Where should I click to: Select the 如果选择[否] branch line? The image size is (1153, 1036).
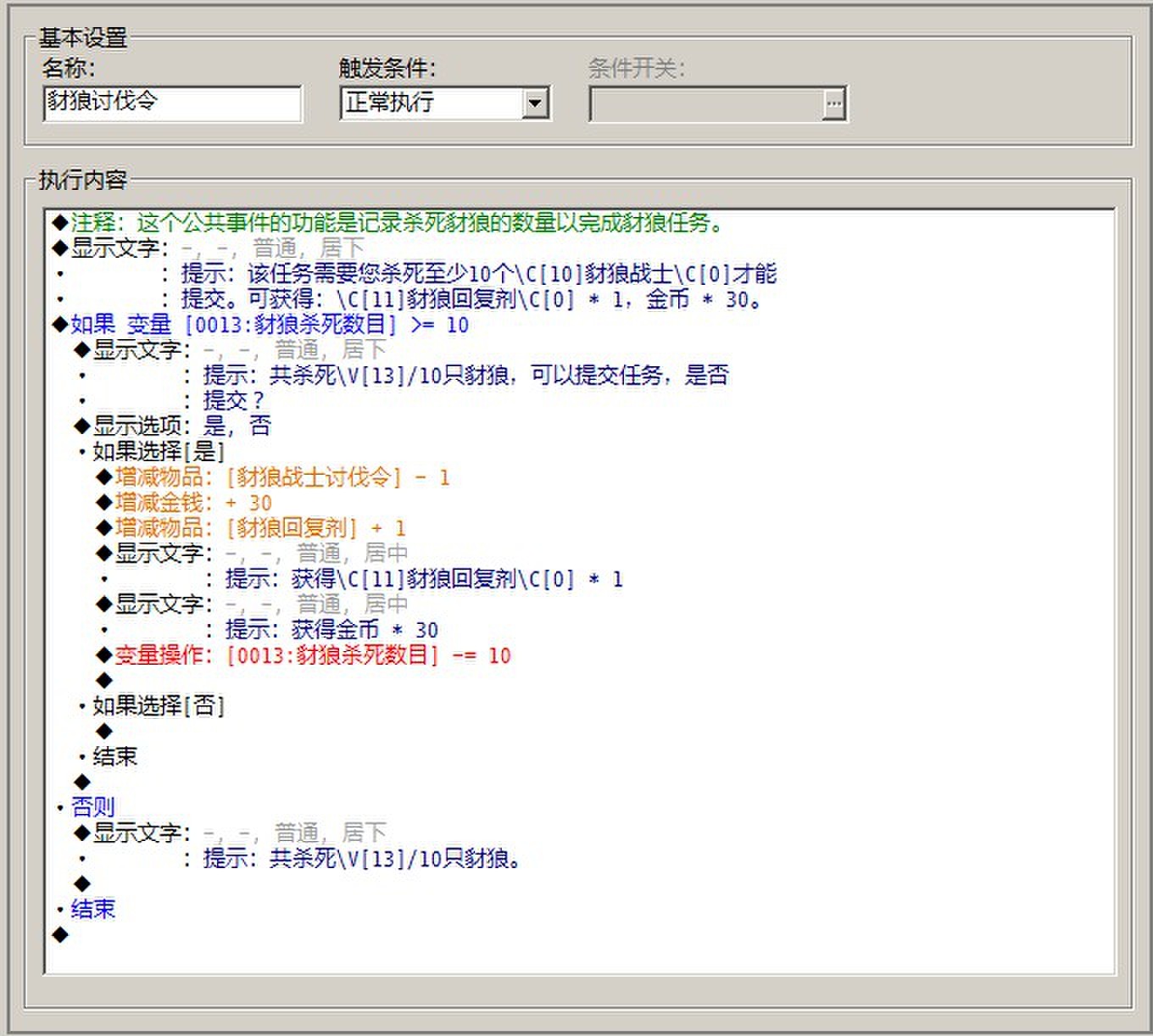pyautogui.click(x=151, y=706)
